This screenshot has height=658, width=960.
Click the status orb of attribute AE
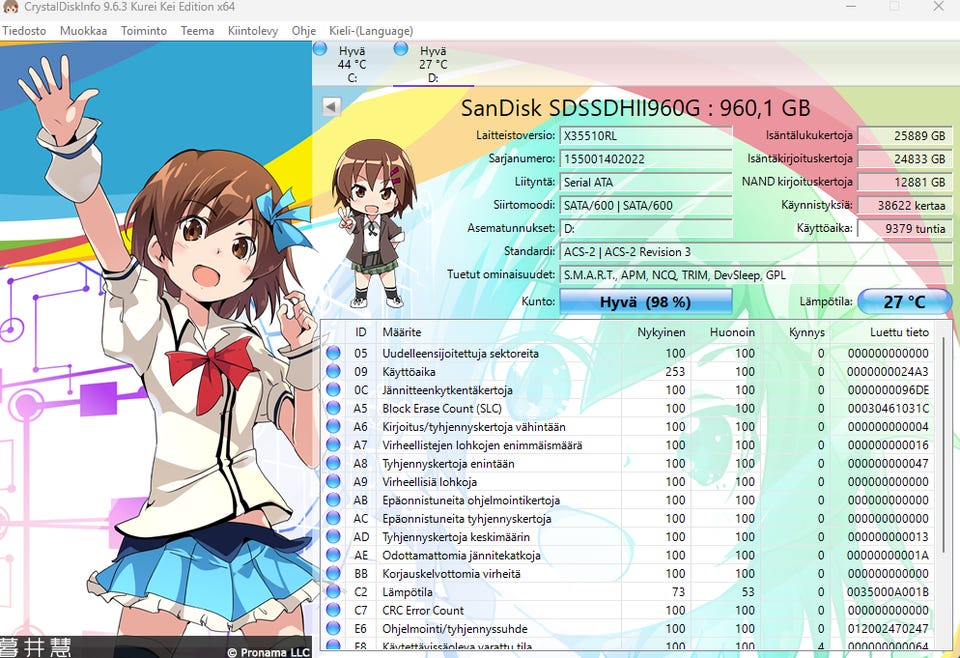coord(333,555)
